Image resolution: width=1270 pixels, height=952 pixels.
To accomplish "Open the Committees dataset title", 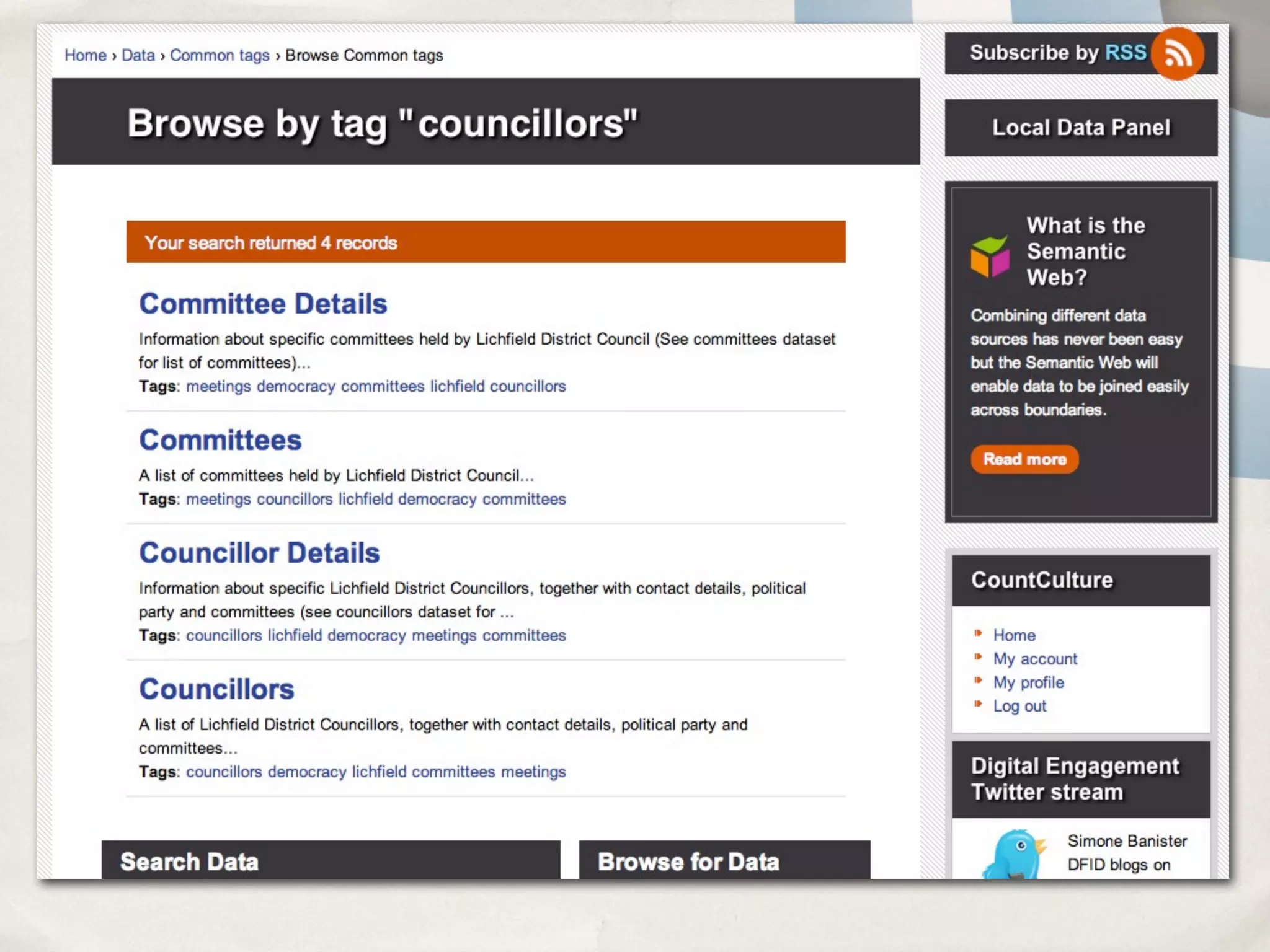I will click(220, 440).
